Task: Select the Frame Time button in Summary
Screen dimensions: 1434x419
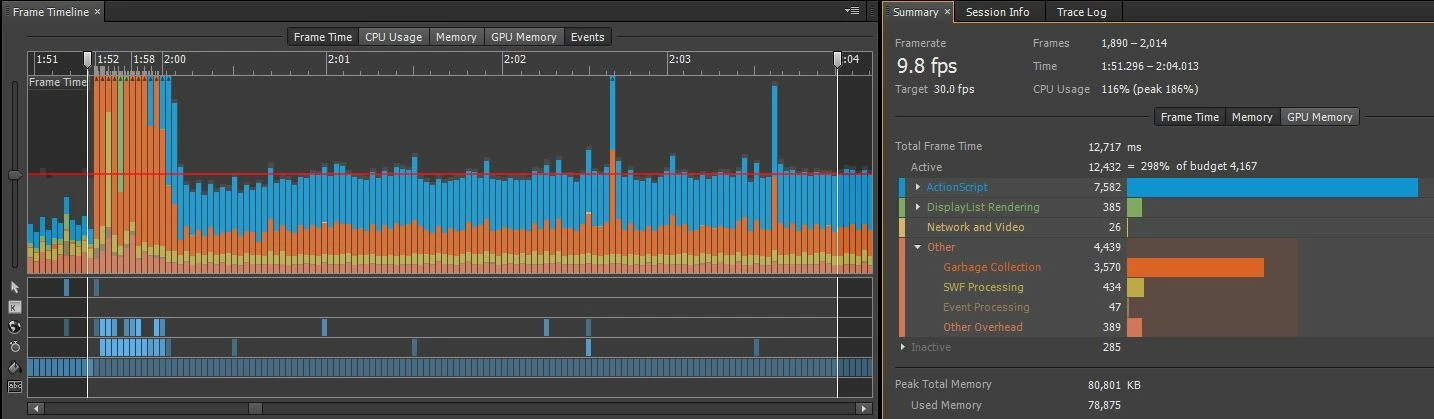Action: click(1190, 117)
